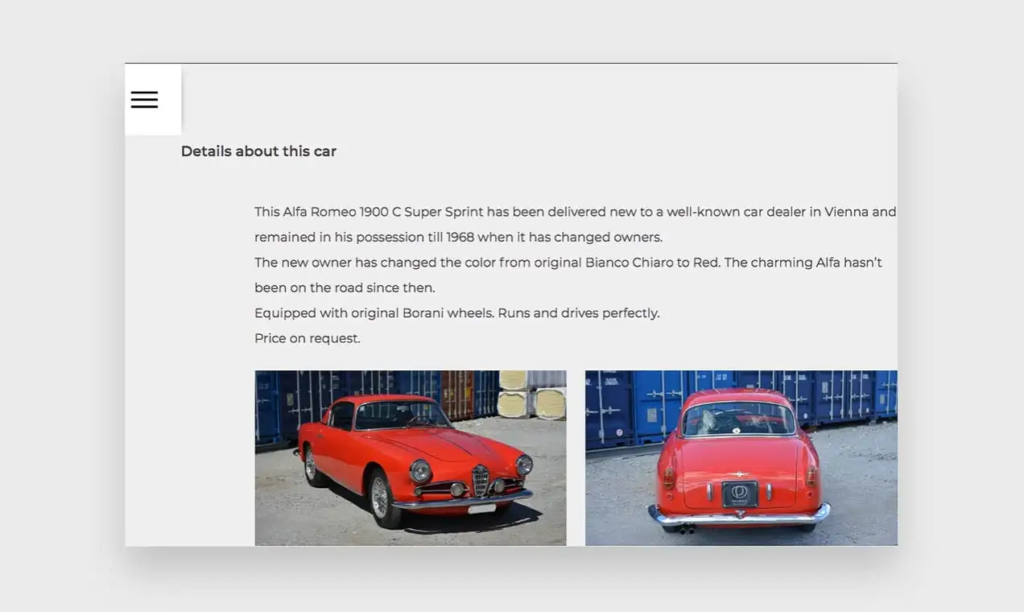This screenshot has height=612, width=1024.
Task: Click the rear license plate in the right photo
Action: pos(739,494)
